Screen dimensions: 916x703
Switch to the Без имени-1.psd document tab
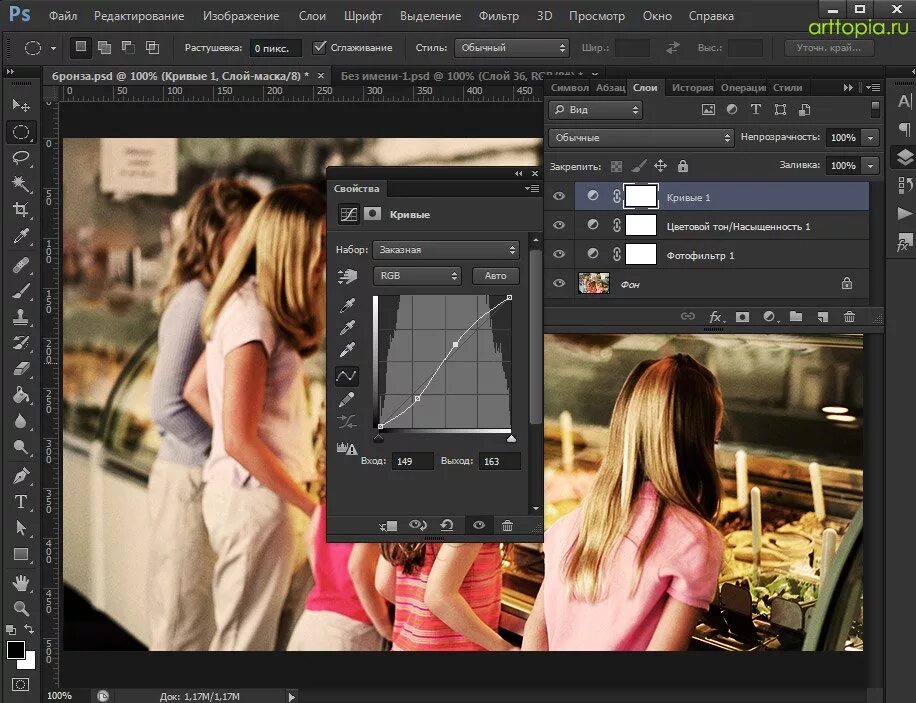(x=462, y=76)
